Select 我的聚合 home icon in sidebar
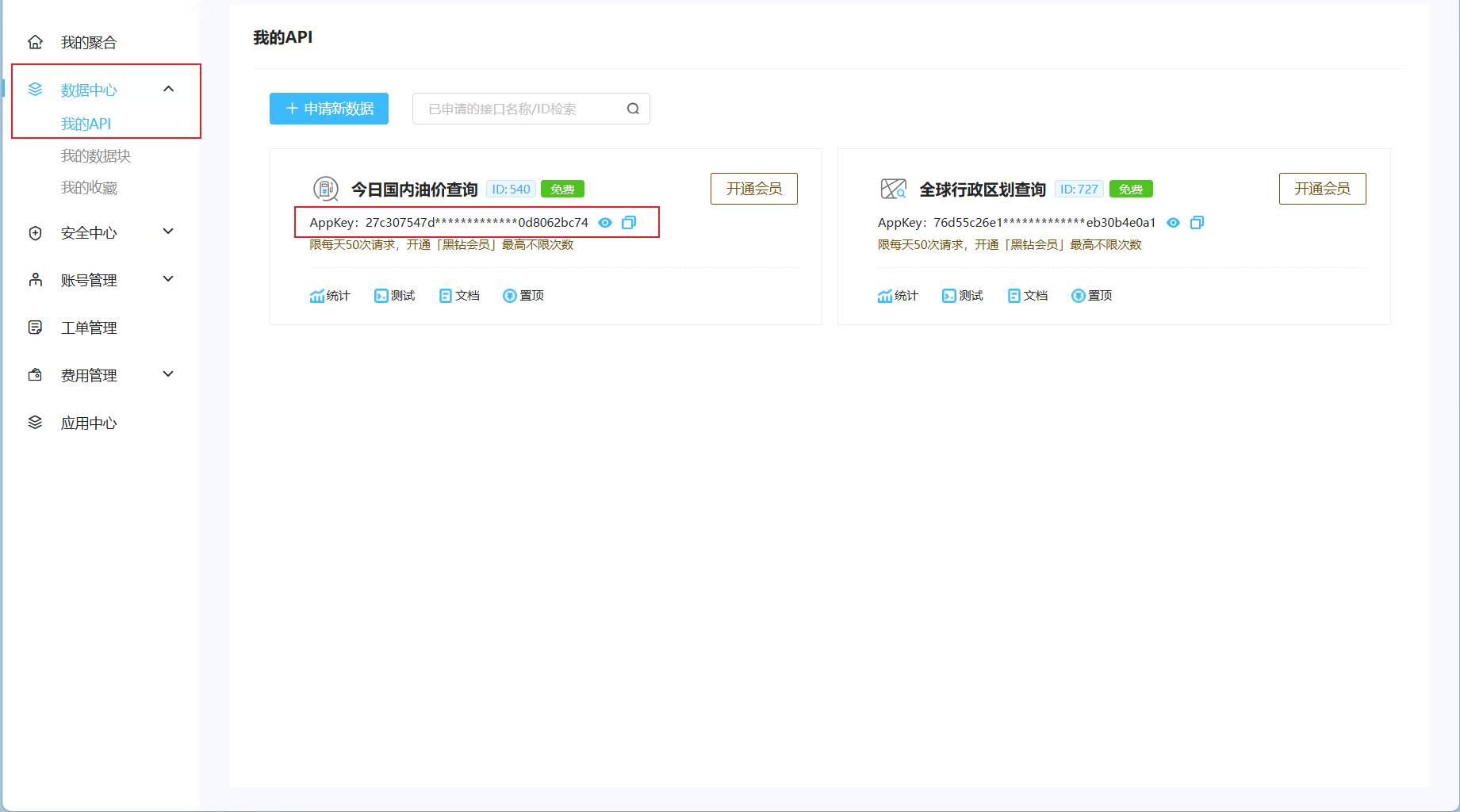 click(x=35, y=41)
